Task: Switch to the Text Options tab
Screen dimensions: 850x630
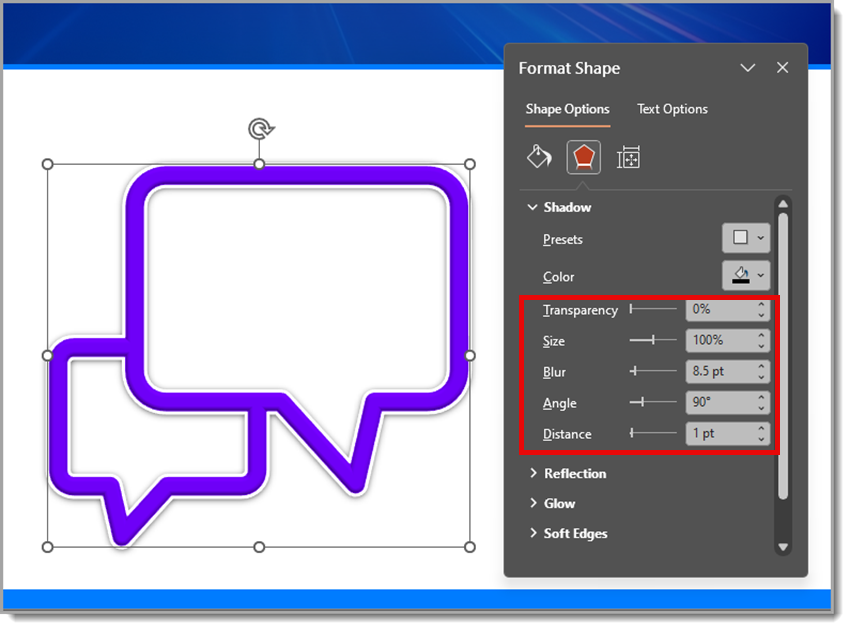Action: (x=672, y=109)
